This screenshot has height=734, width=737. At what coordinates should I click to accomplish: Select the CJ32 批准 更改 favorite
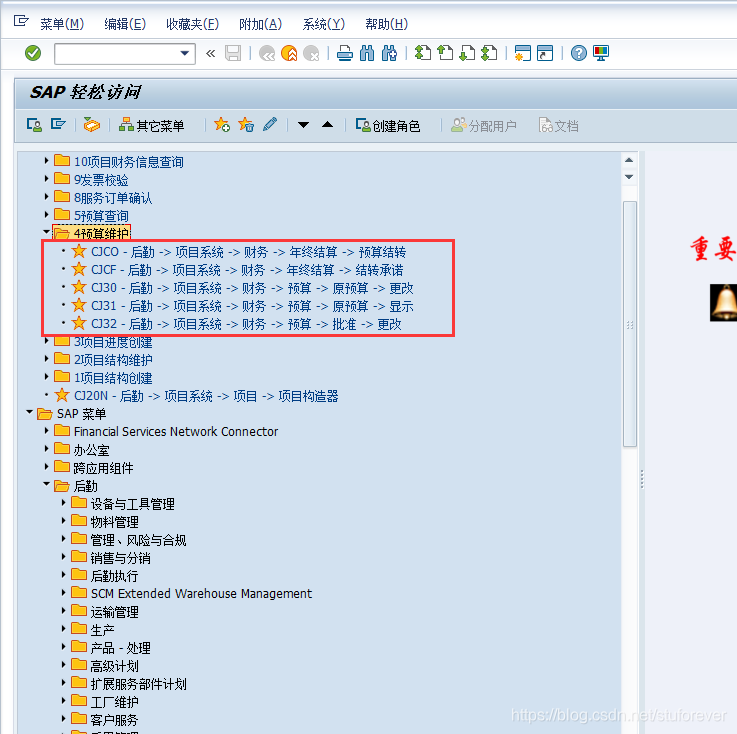coord(246,324)
